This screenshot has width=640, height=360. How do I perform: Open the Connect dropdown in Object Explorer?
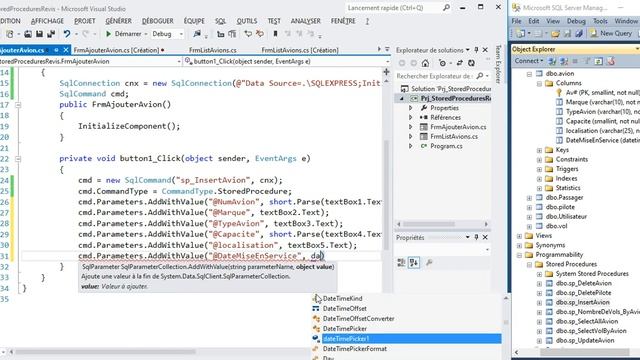click(529, 61)
